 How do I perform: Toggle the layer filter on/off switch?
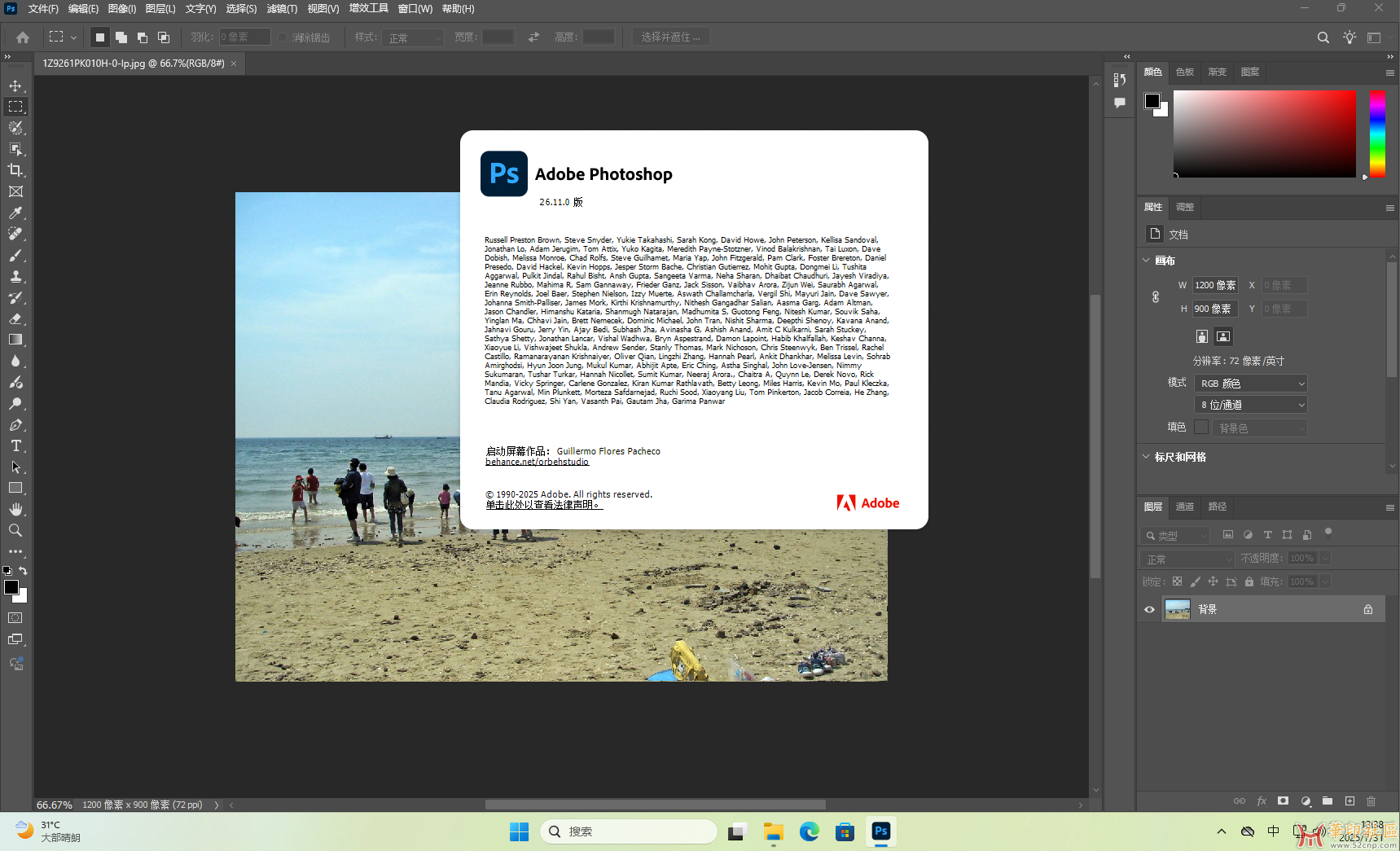click(x=1328, y=534)
